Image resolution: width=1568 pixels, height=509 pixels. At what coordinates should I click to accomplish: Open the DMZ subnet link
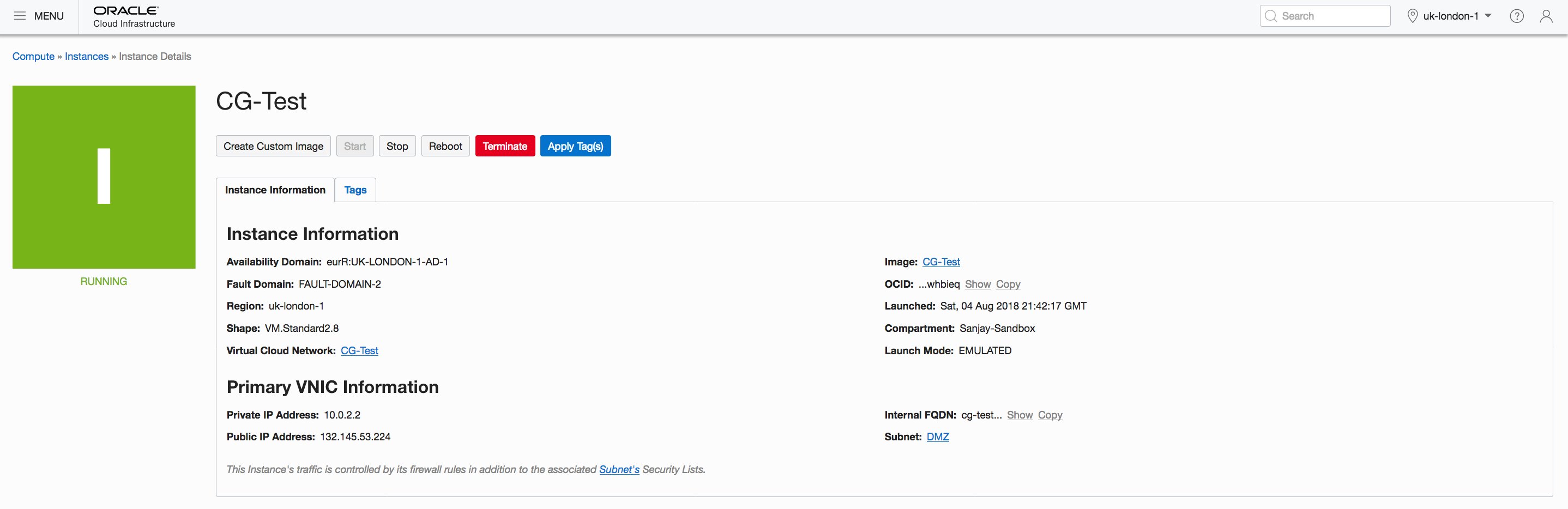[x=937, y=437]
